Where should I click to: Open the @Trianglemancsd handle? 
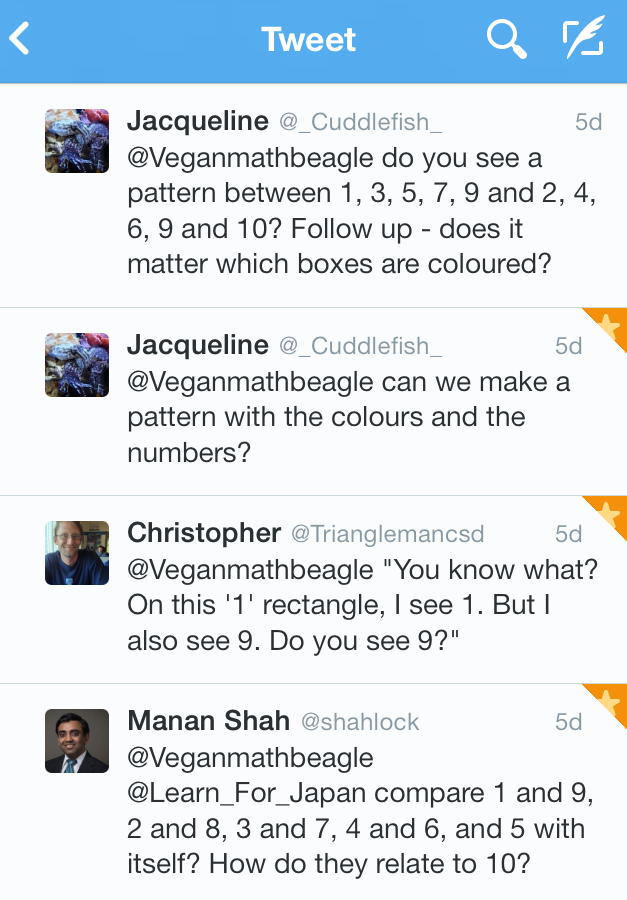click(387, 534)
